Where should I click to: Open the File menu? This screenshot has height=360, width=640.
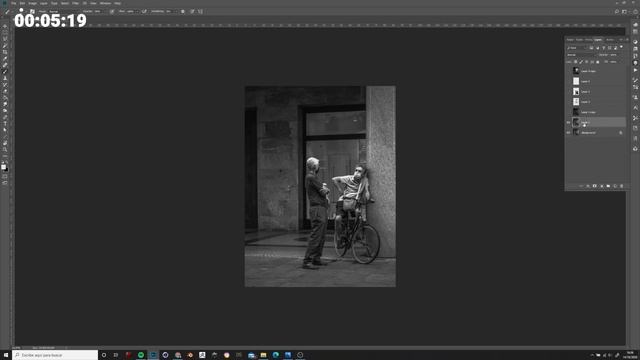[x=13, y=3]
